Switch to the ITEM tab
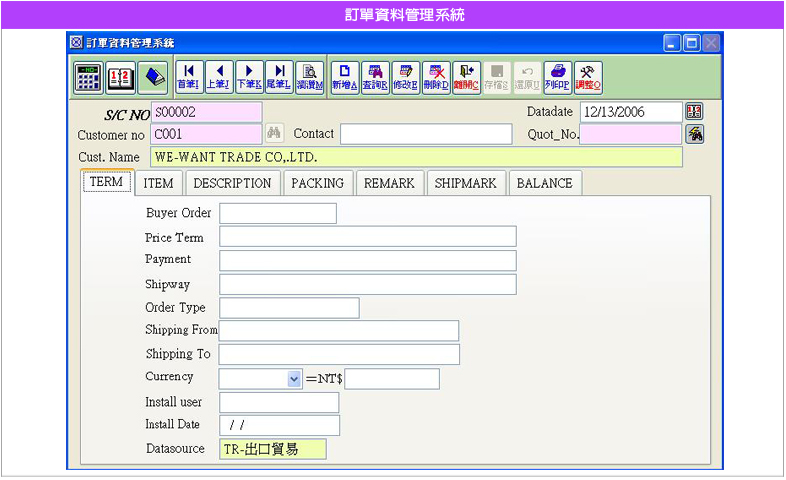The image size is (786, 480). click(158, 183)
